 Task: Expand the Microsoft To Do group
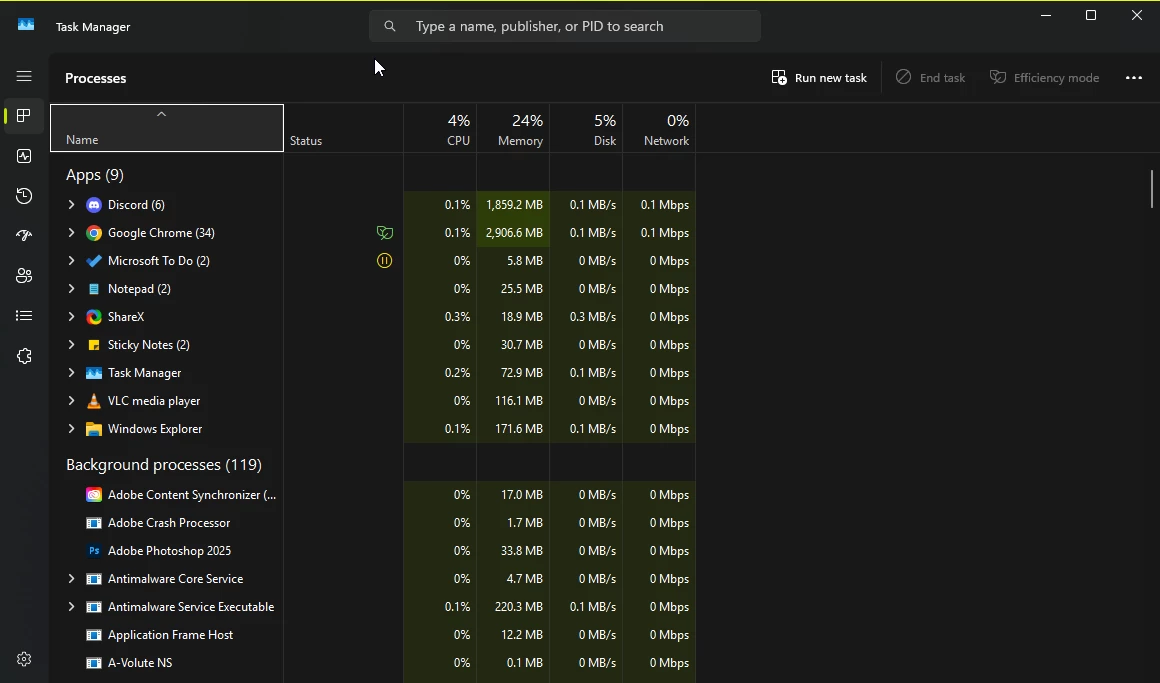(x=71, y=261)
